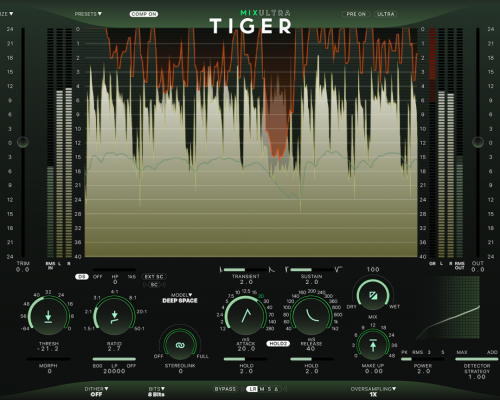Screen dimensions: 500x400
Task: Open the partially visible SIZE dropdown at top left
Action: click(x=6, y=14)
